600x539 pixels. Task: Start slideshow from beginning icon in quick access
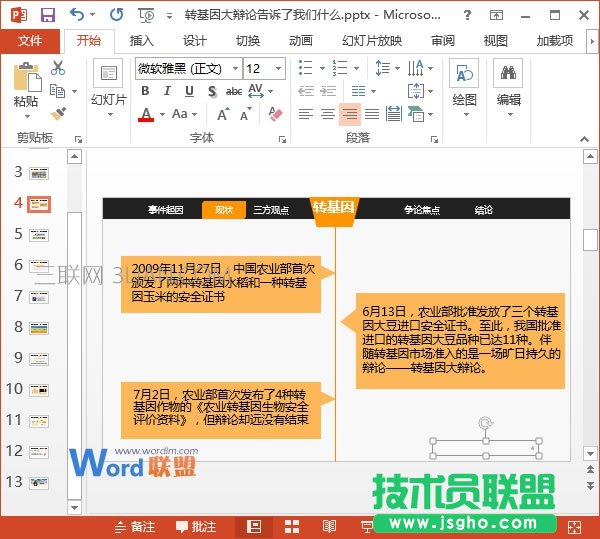(146, 15)
